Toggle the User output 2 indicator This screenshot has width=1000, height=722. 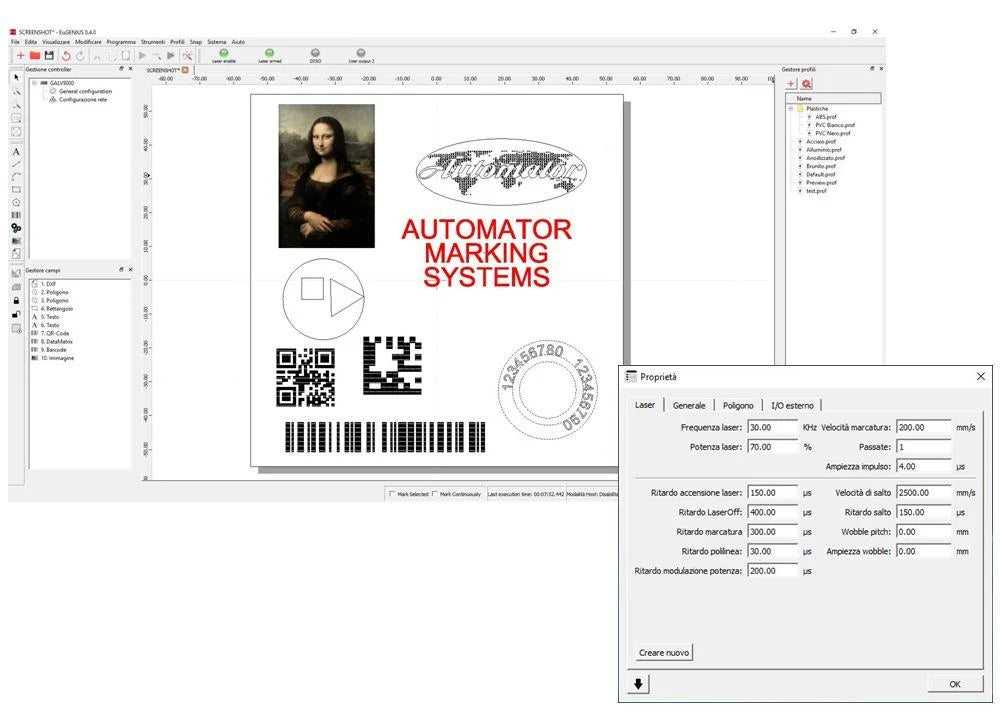tap(361, 53)
